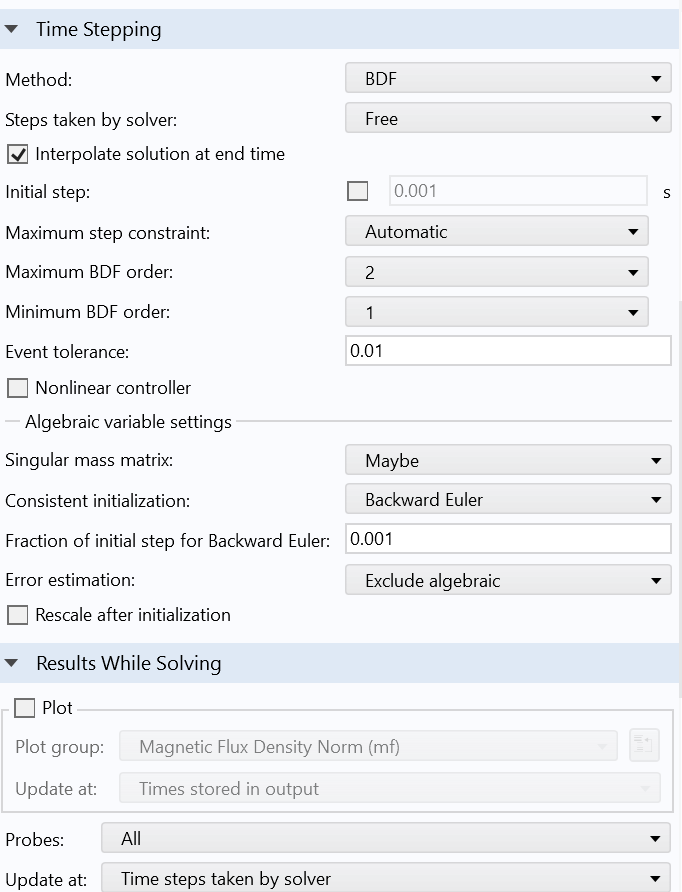Collapse the Results While Solving section
Image resolution: width=682 pixels, height=892 pixels.
click(x=12, y=663)
